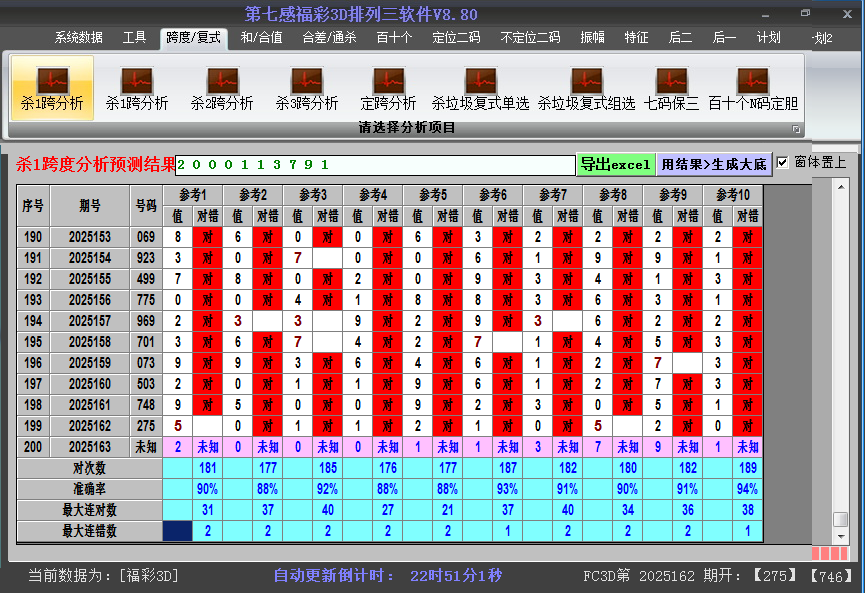Click the 参考9 column header

673,195
